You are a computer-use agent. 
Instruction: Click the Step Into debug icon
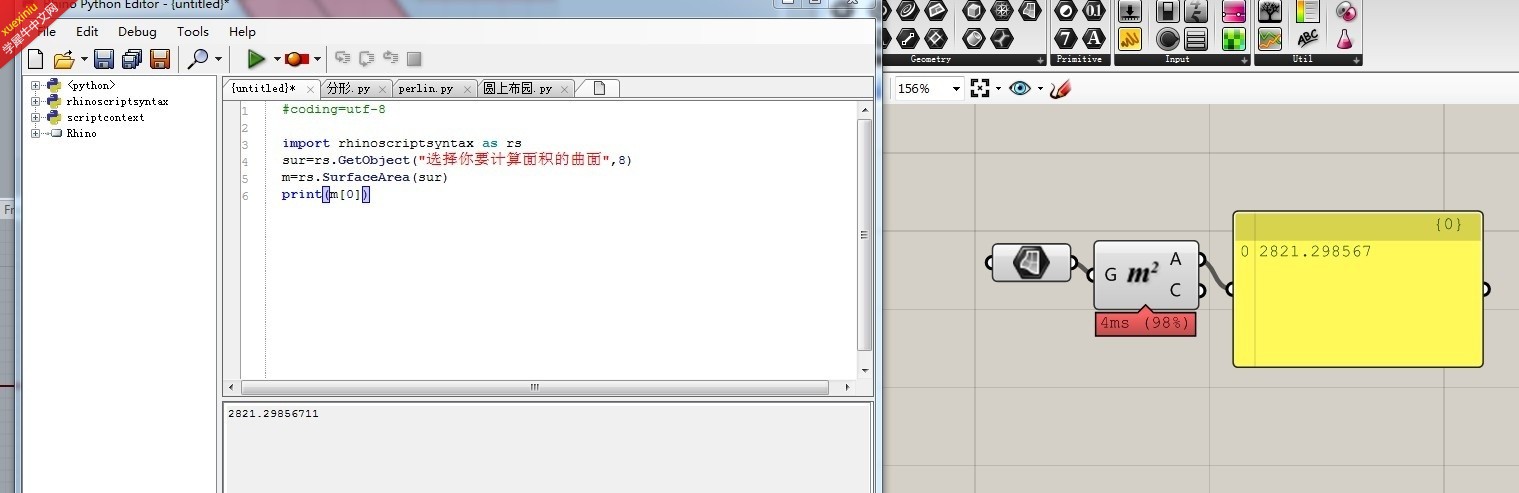point(342,59)
